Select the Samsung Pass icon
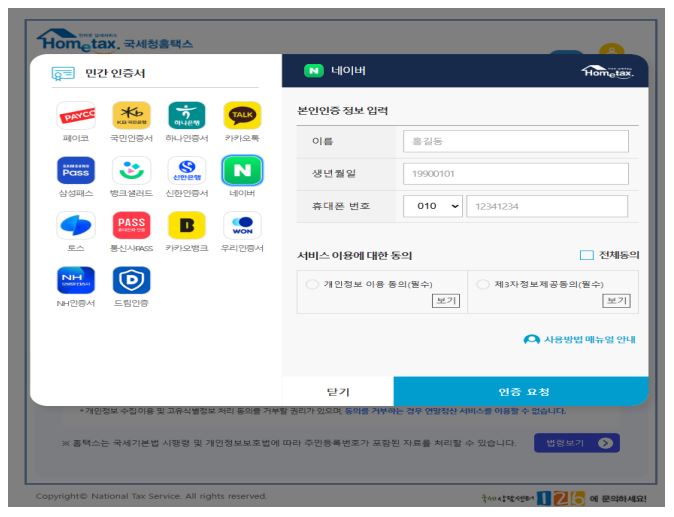 [x=76, y=174]
